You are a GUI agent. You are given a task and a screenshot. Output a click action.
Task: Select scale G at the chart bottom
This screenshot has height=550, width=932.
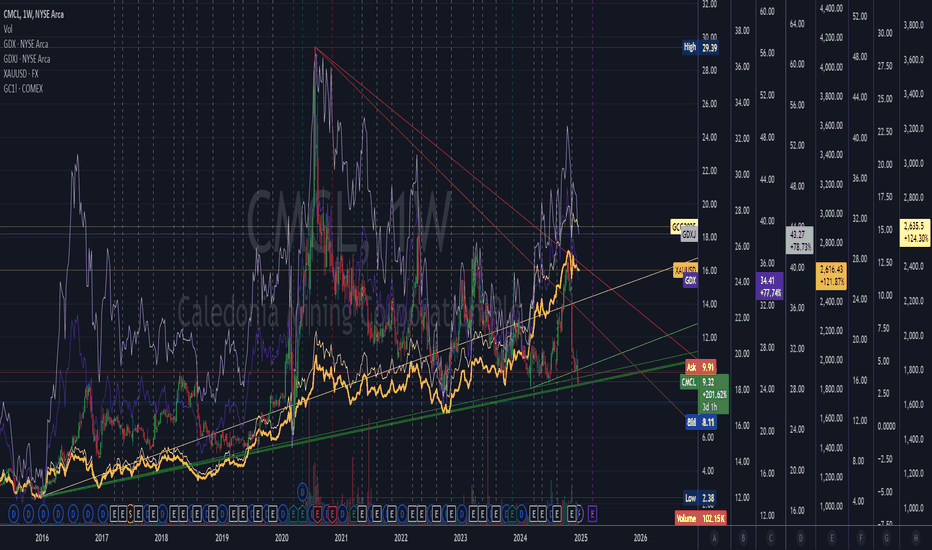(x=886, y=538)
